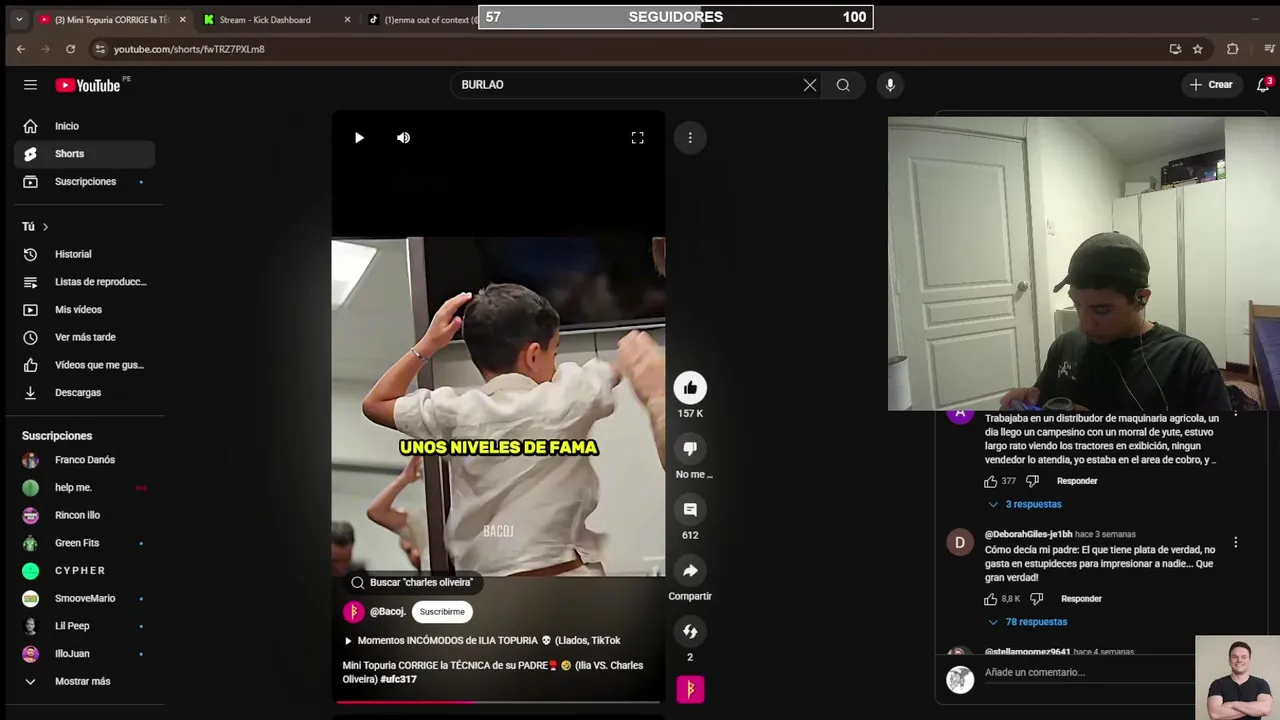Expand 78 respuestas replies

point(1026,622)
